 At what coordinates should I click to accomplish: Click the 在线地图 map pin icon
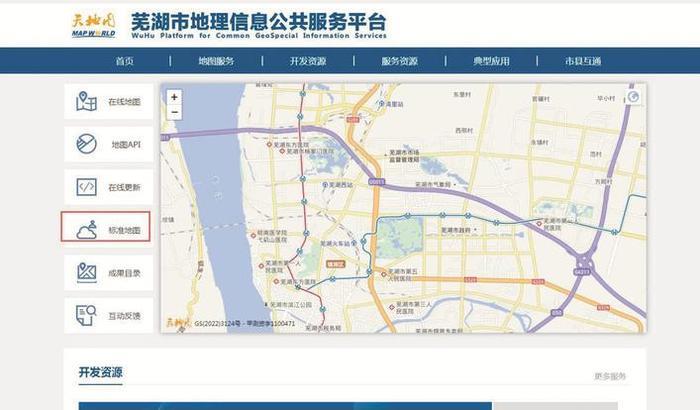tap(86, 101)
